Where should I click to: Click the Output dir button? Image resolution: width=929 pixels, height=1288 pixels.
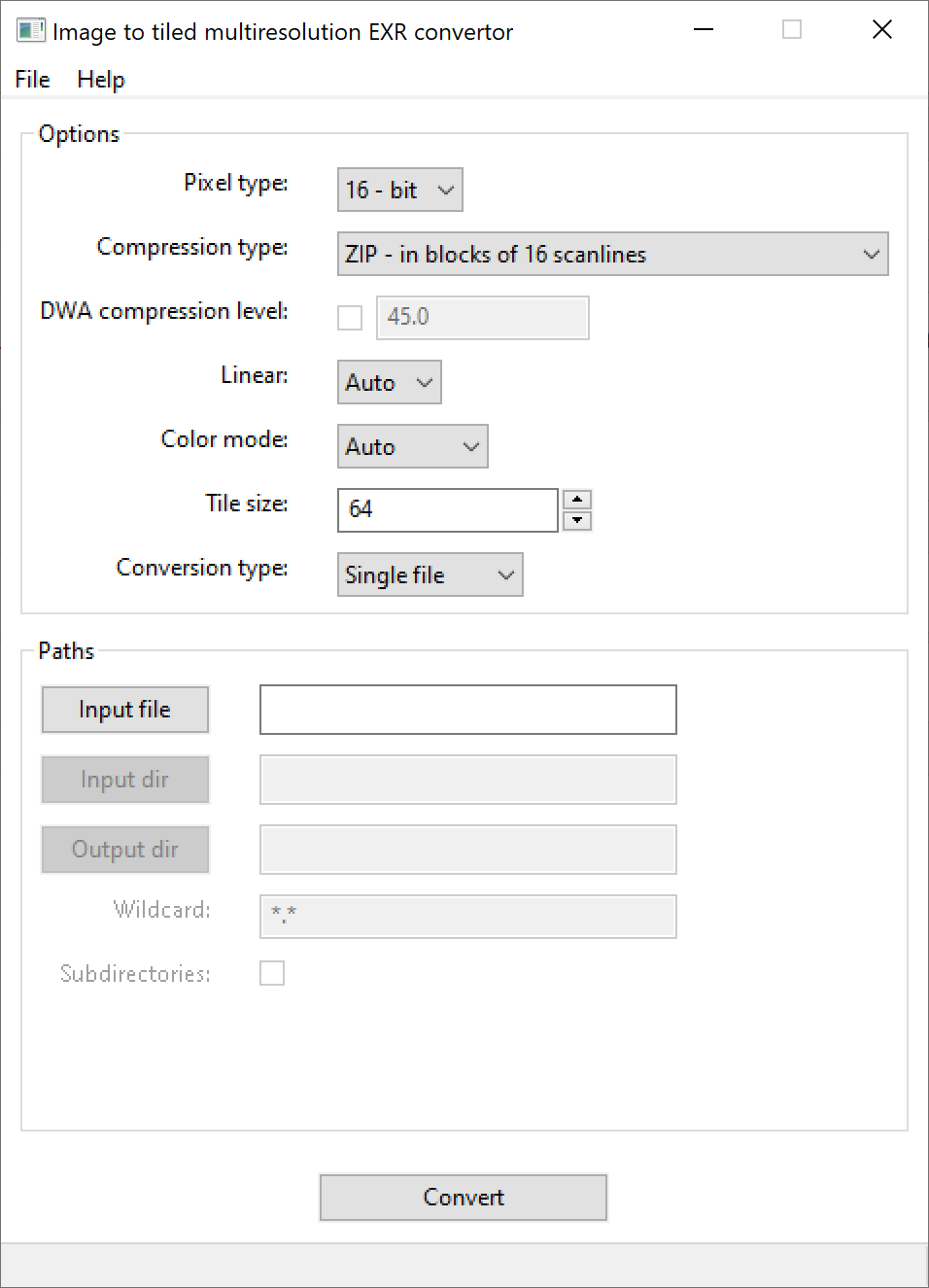(x=125, y=850)
